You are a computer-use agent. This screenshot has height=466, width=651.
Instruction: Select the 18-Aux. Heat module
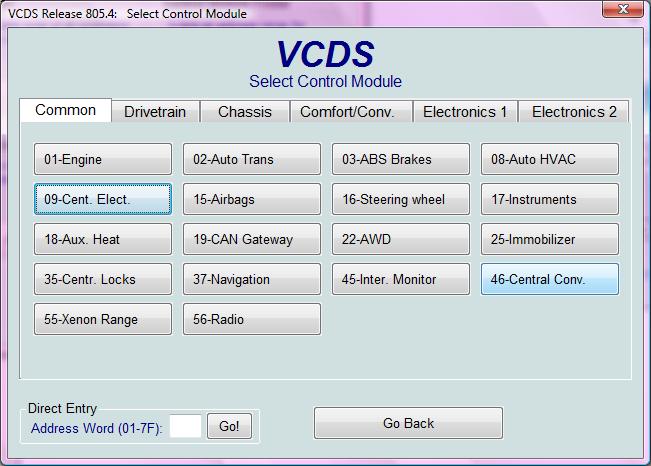(103, 239)
